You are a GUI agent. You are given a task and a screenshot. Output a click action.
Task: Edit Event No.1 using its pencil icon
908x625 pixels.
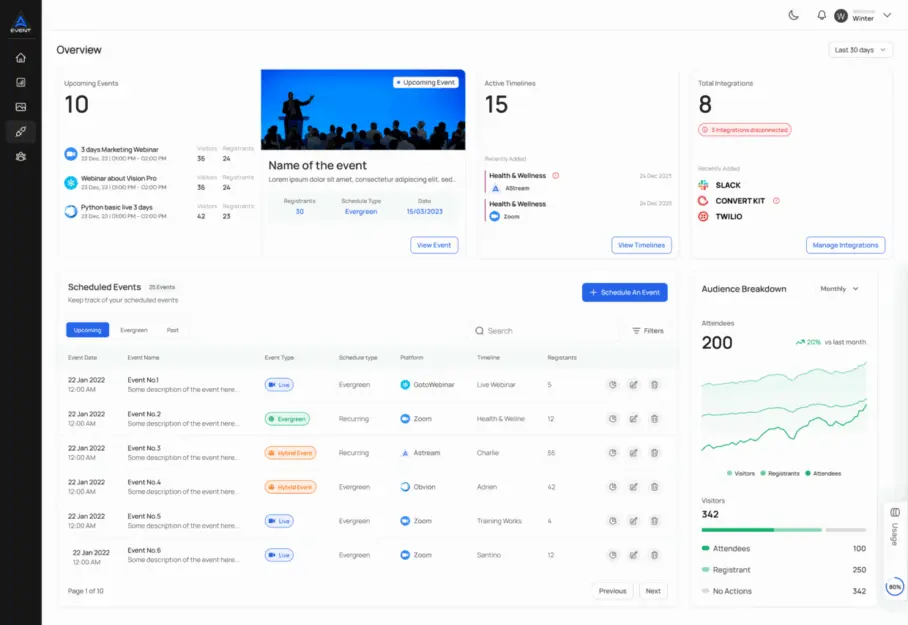pos(632,384)
